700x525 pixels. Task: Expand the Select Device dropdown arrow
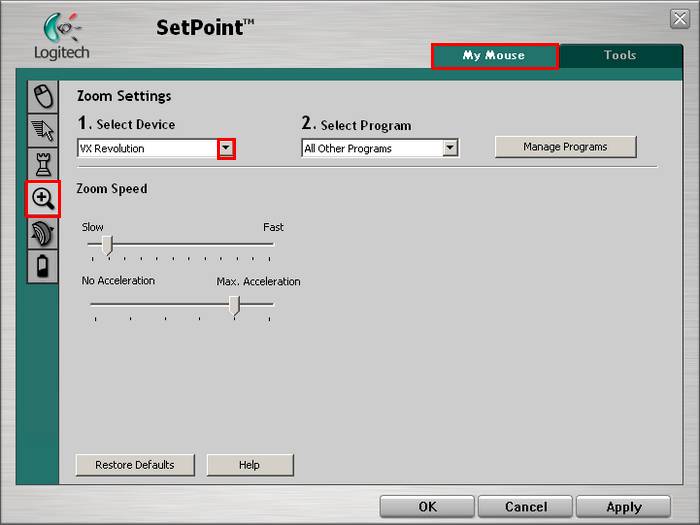pyautogui.click(x=226, y=148)
